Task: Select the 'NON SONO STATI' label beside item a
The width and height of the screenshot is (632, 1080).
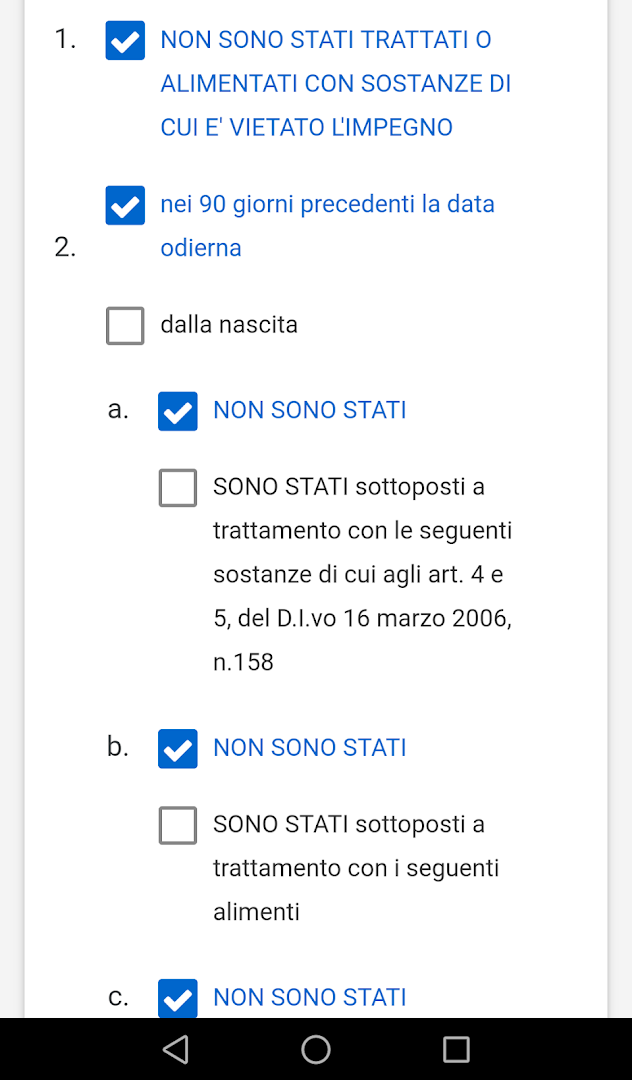Action: (x=310, y=410)
